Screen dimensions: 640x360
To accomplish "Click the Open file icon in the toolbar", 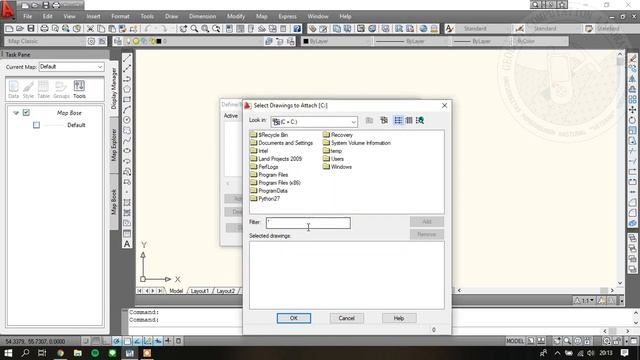I will coord(20,29).
